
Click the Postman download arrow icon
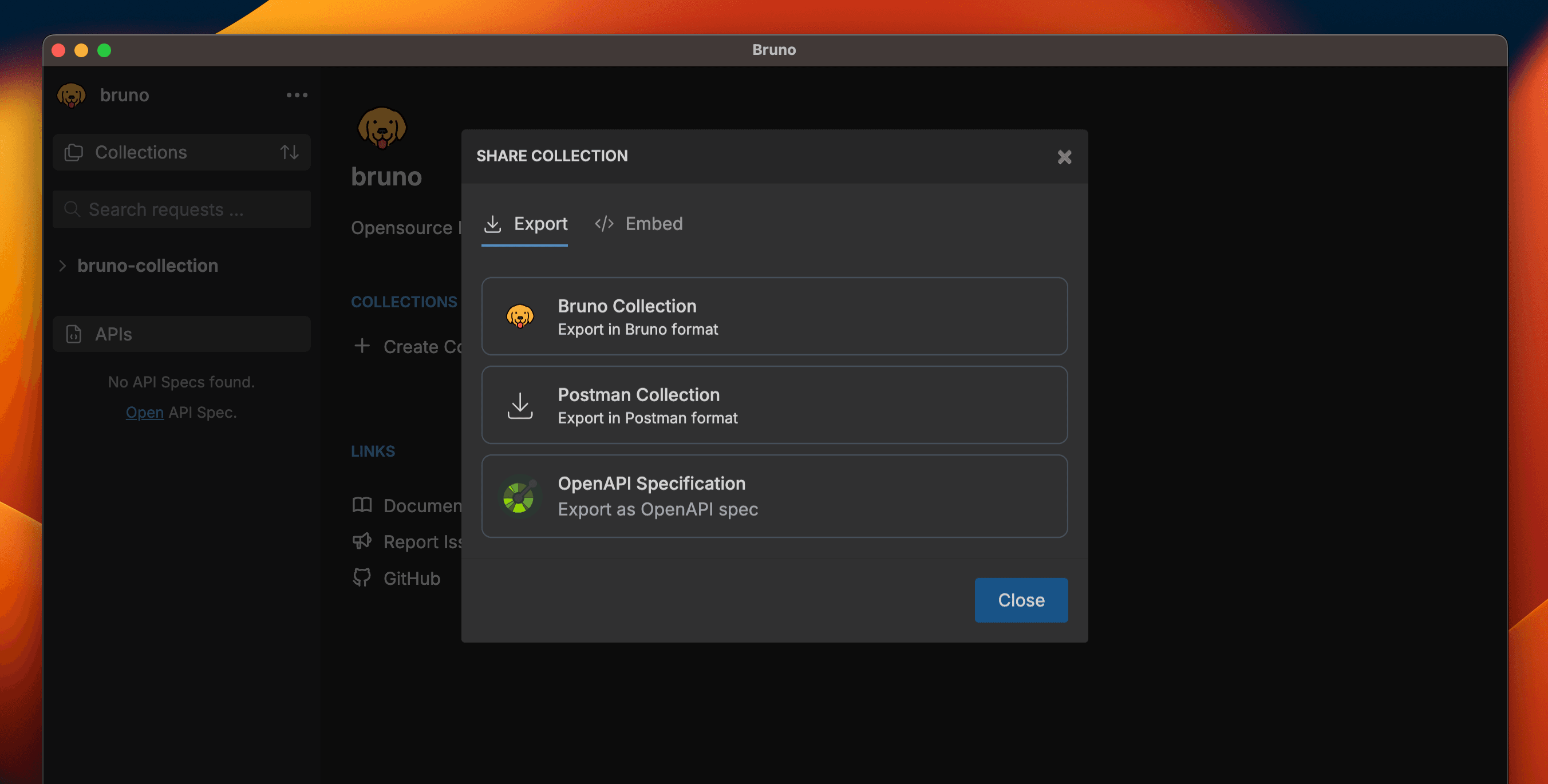point(520,406)
